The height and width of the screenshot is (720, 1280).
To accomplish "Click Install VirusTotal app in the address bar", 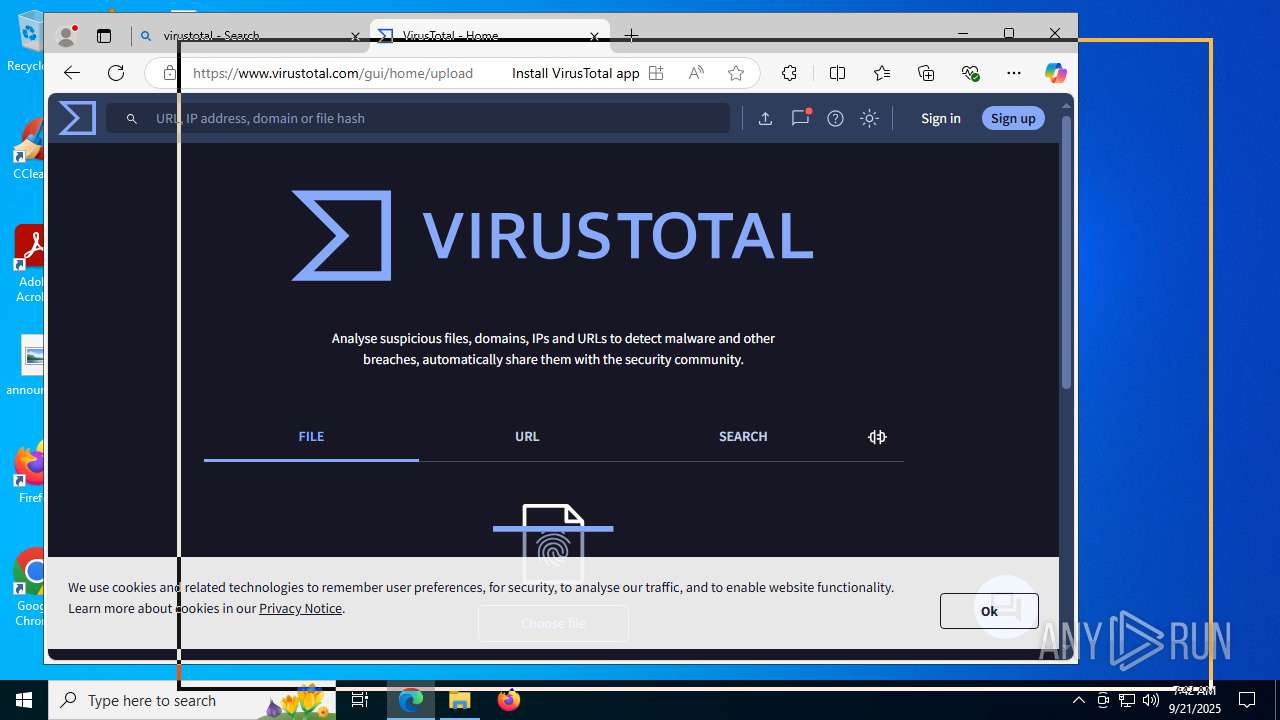I will [x=575, y=73].
